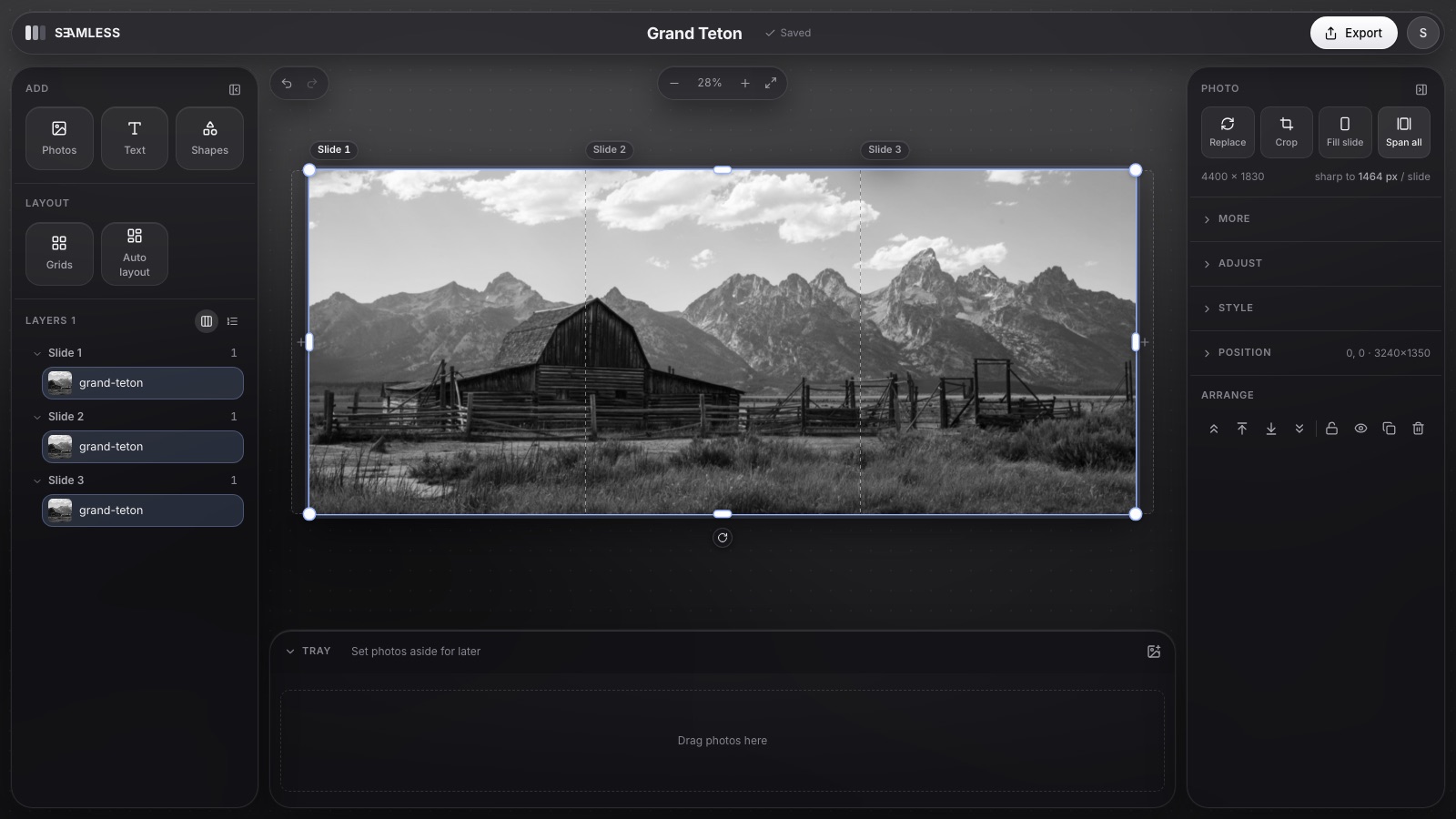This screenshot has height=819, width=1456.
Task: Switch layers to list view
Action: point(232,321)
